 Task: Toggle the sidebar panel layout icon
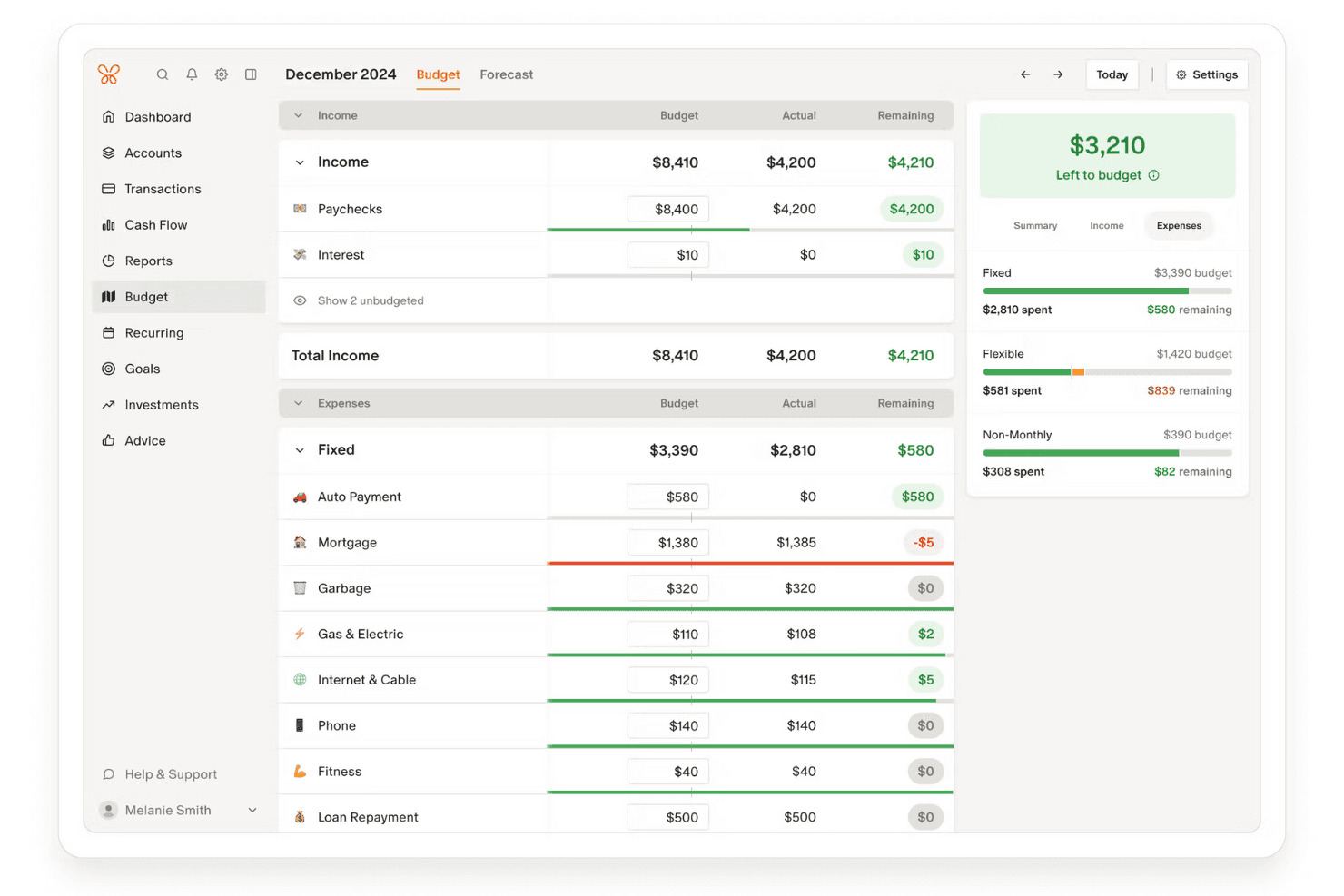pyautogui.click(x=251, y=74)
